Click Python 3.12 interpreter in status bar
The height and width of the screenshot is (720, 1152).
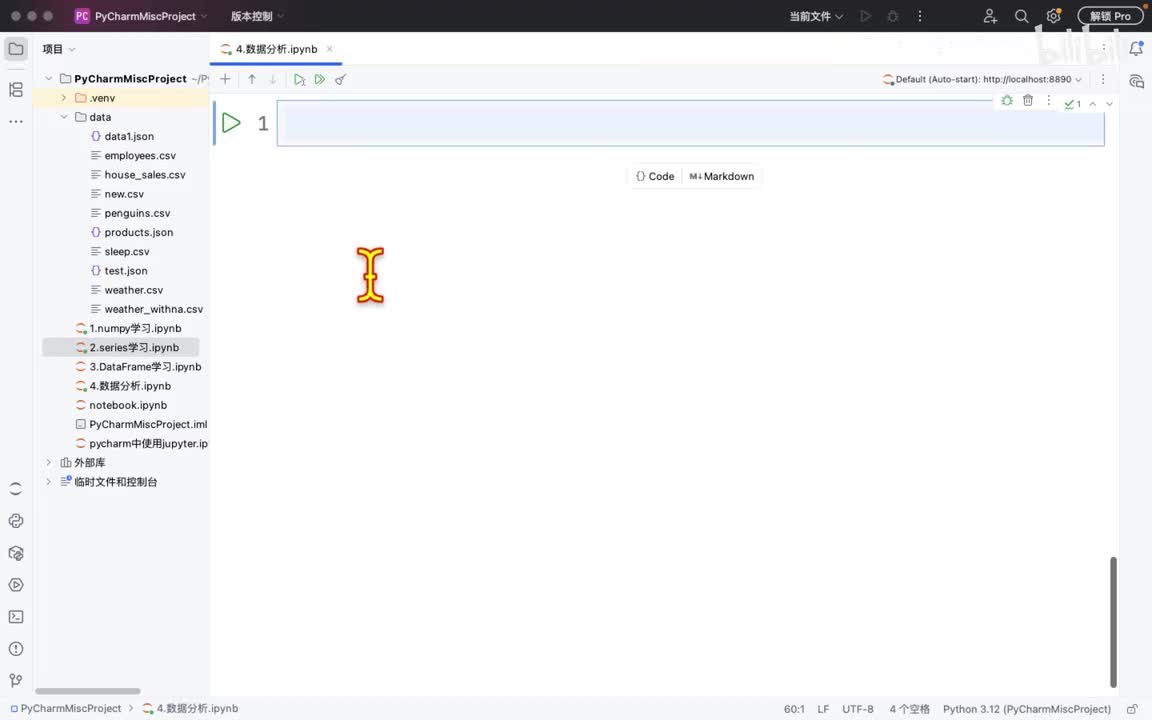coord(1026,709)
